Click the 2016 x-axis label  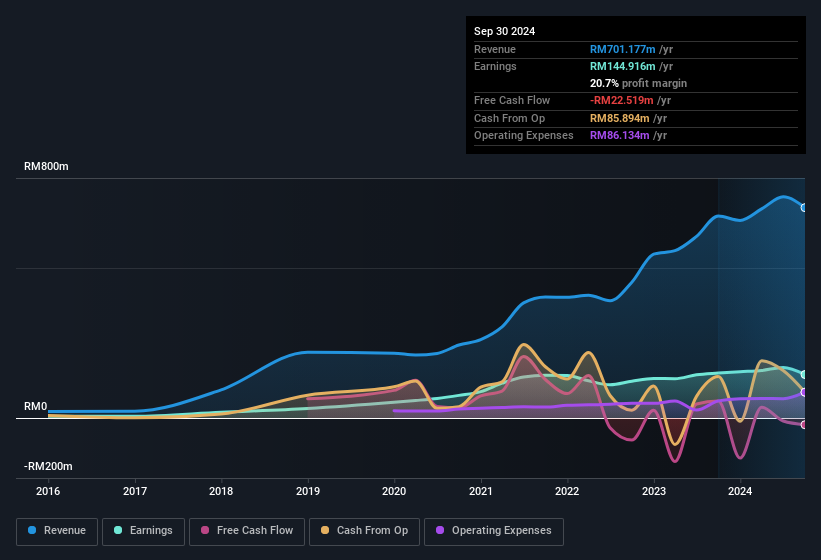click(48, 491)
